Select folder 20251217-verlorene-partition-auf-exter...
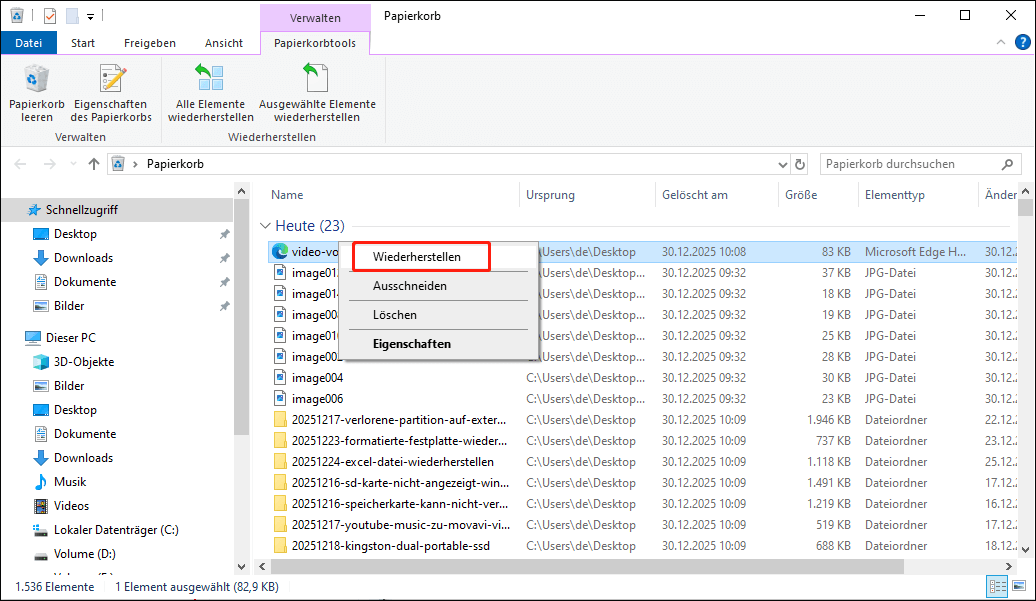The width and height of the screenshot is (1036, 601). coord(398,420)
